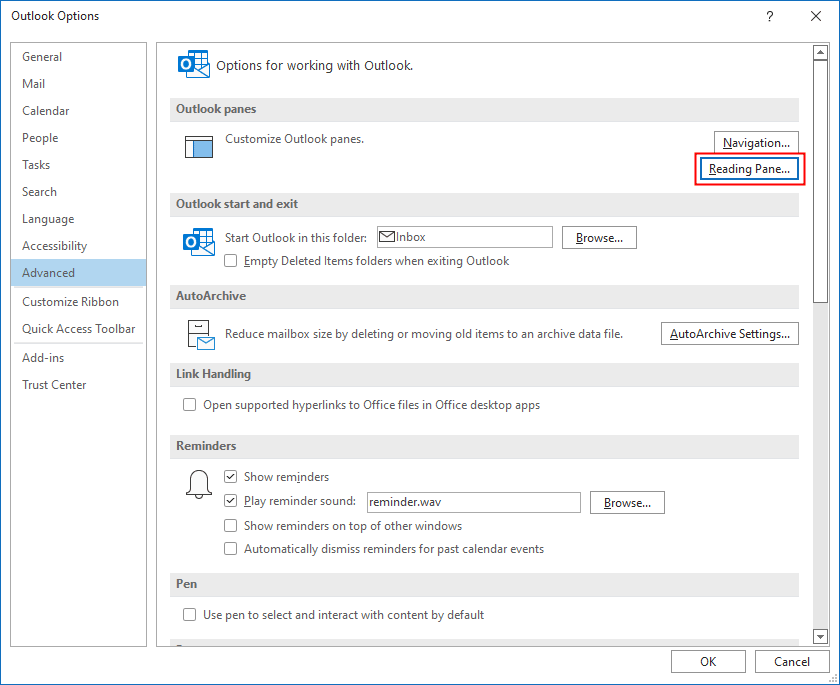
Task: Open Navigation pane options
Action: [x=756, y=142]
